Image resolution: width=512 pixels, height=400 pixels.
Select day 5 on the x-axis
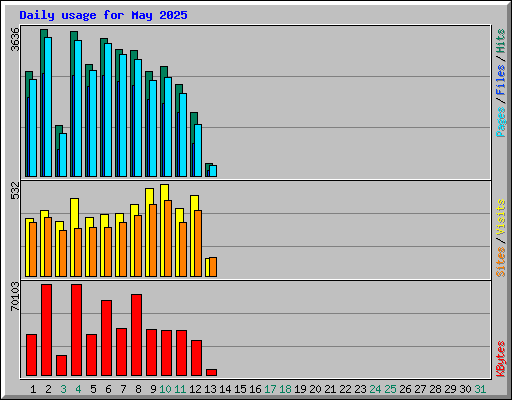[x=93, y=389]
